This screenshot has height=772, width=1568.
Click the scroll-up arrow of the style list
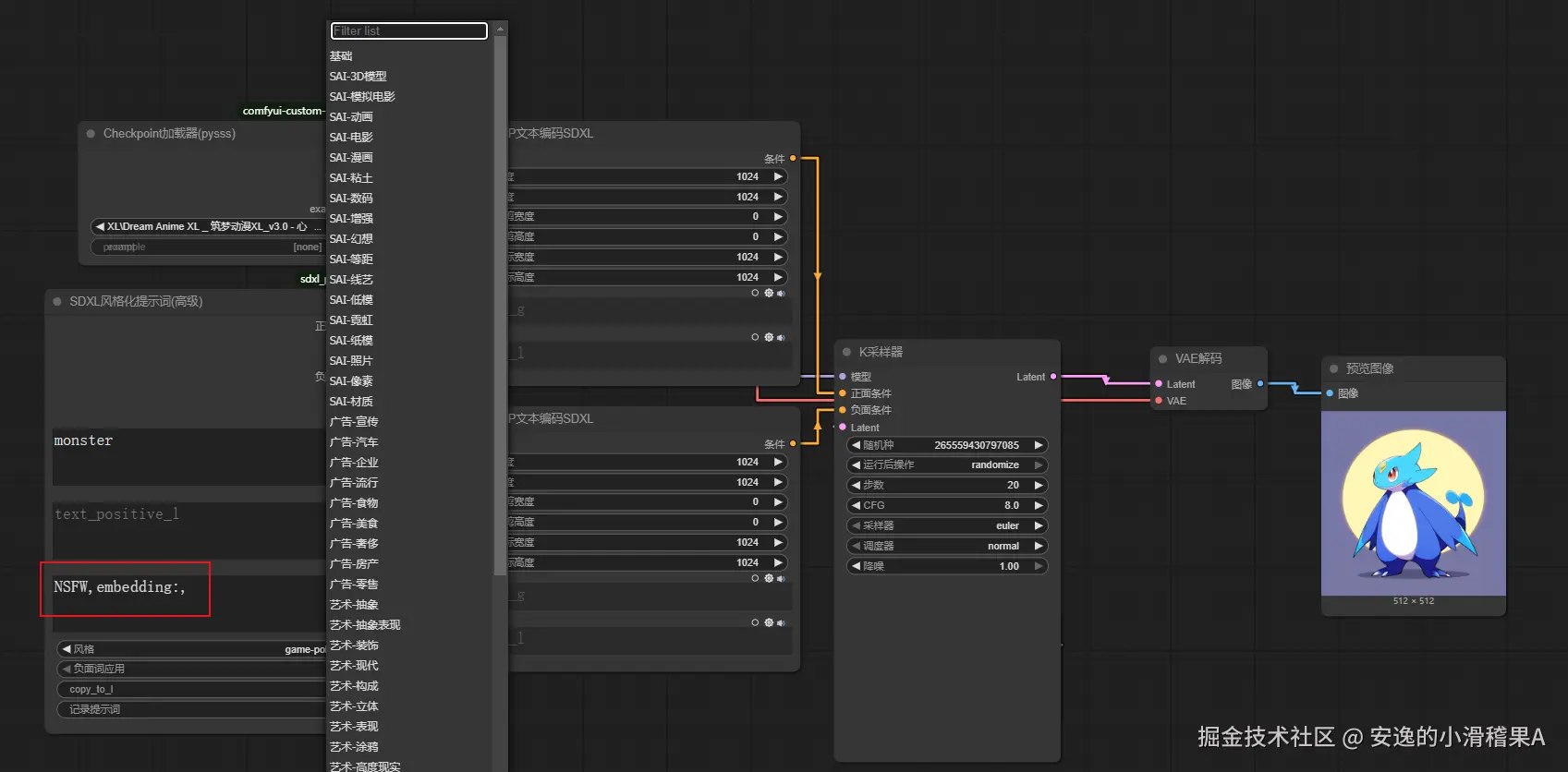(x=501, y=29)
